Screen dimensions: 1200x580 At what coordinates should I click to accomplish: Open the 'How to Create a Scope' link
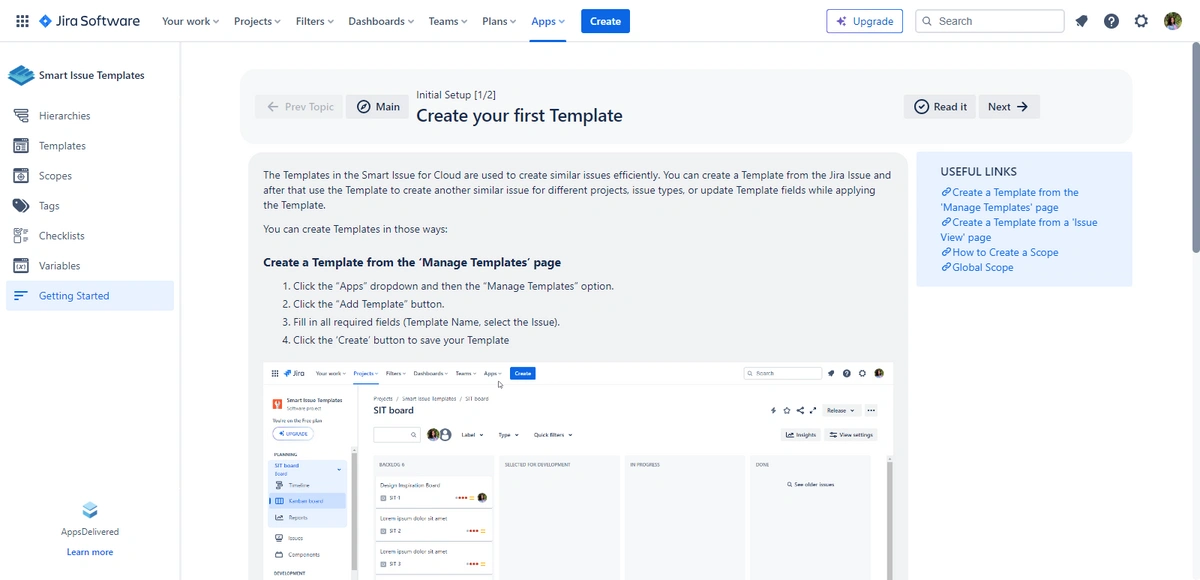(1005, 253)
